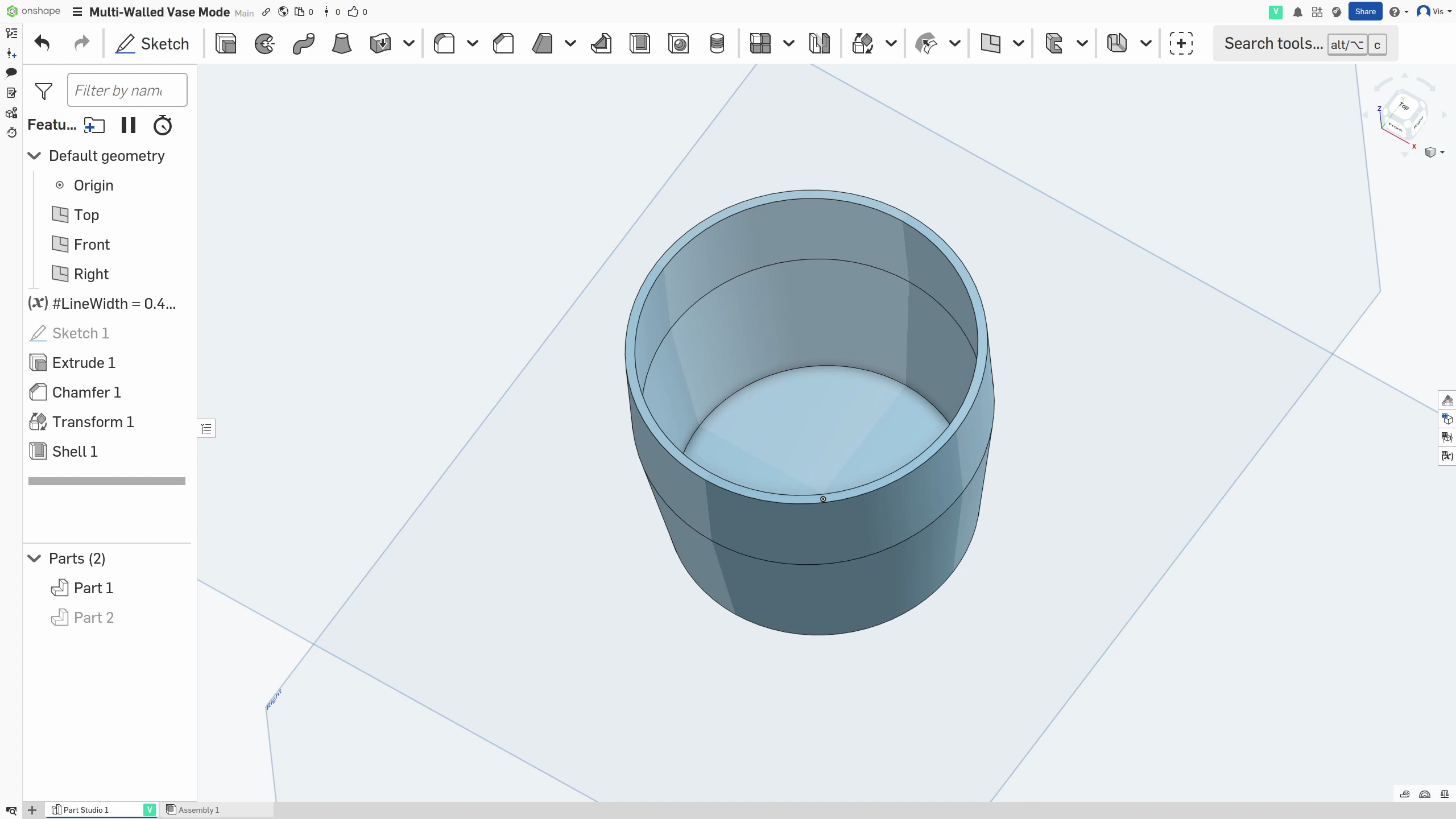Select the Sweep tool
1456x819 pixels.
(x=303, y=44)
